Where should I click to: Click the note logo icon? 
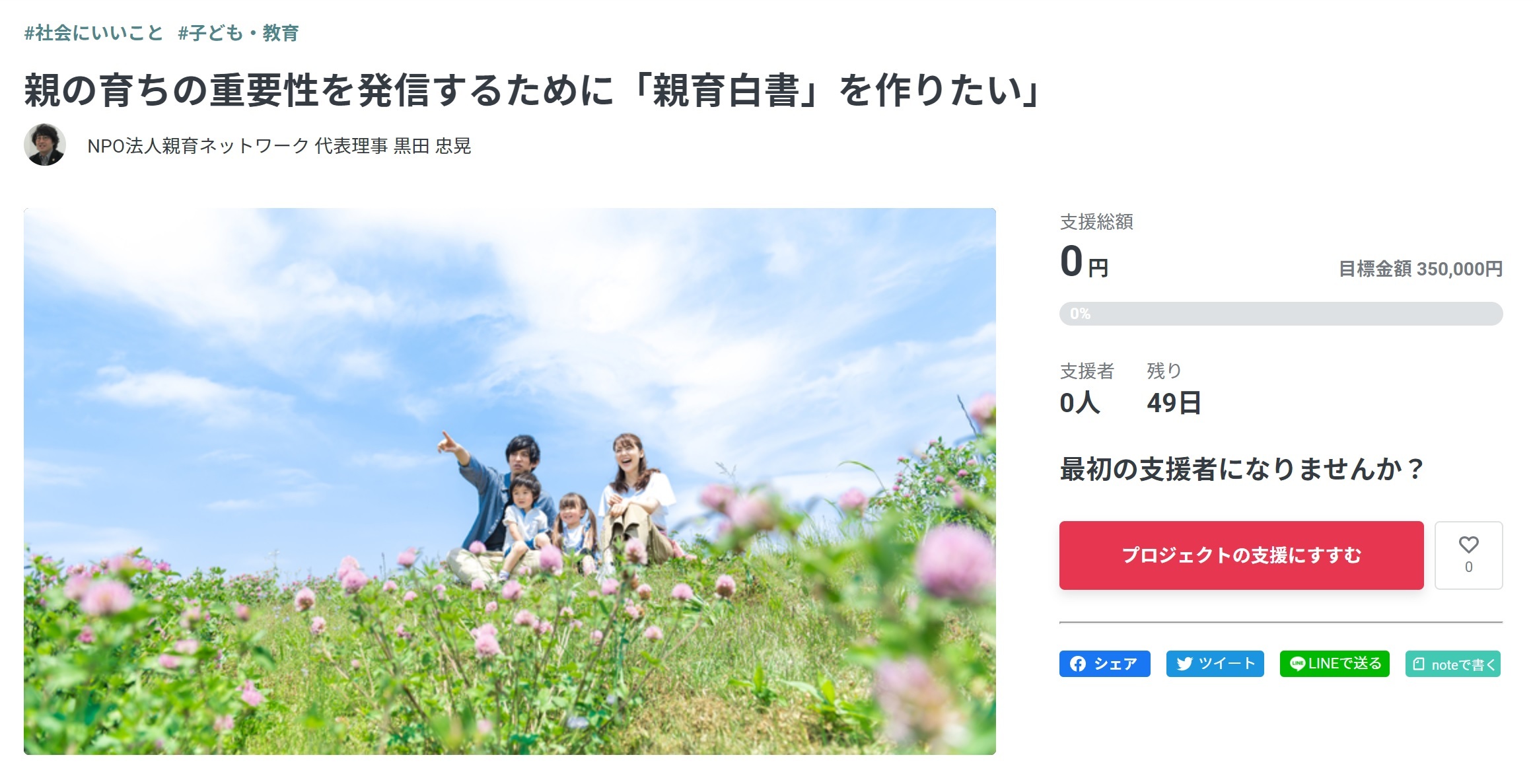[x=1419, y=664]
